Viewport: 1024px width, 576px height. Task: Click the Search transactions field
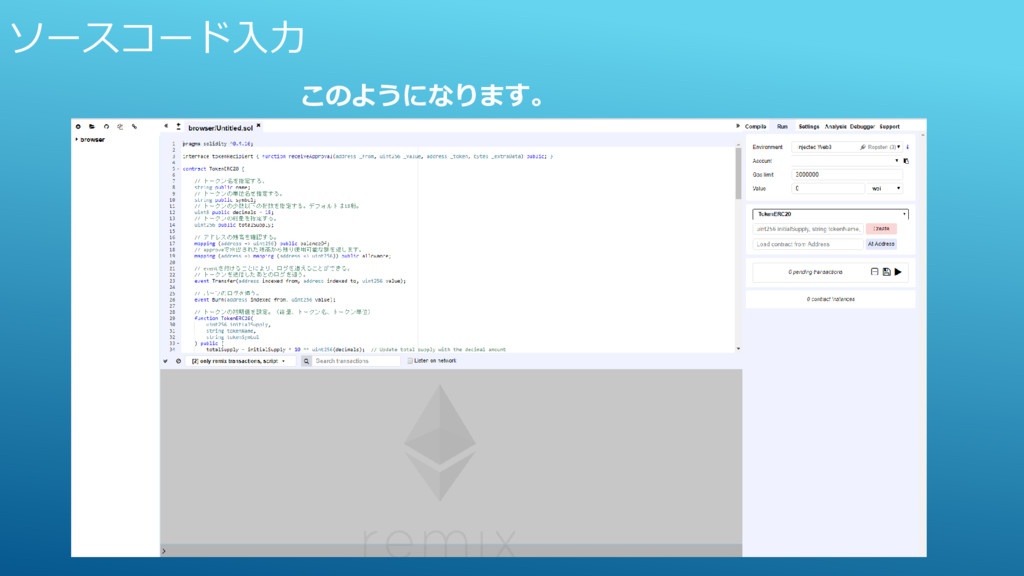[x=355, y=361]
